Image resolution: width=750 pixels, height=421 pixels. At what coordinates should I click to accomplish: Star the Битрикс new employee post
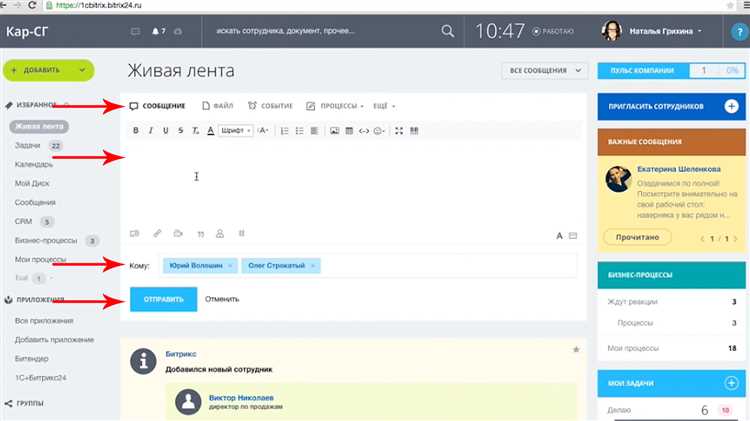576,350
